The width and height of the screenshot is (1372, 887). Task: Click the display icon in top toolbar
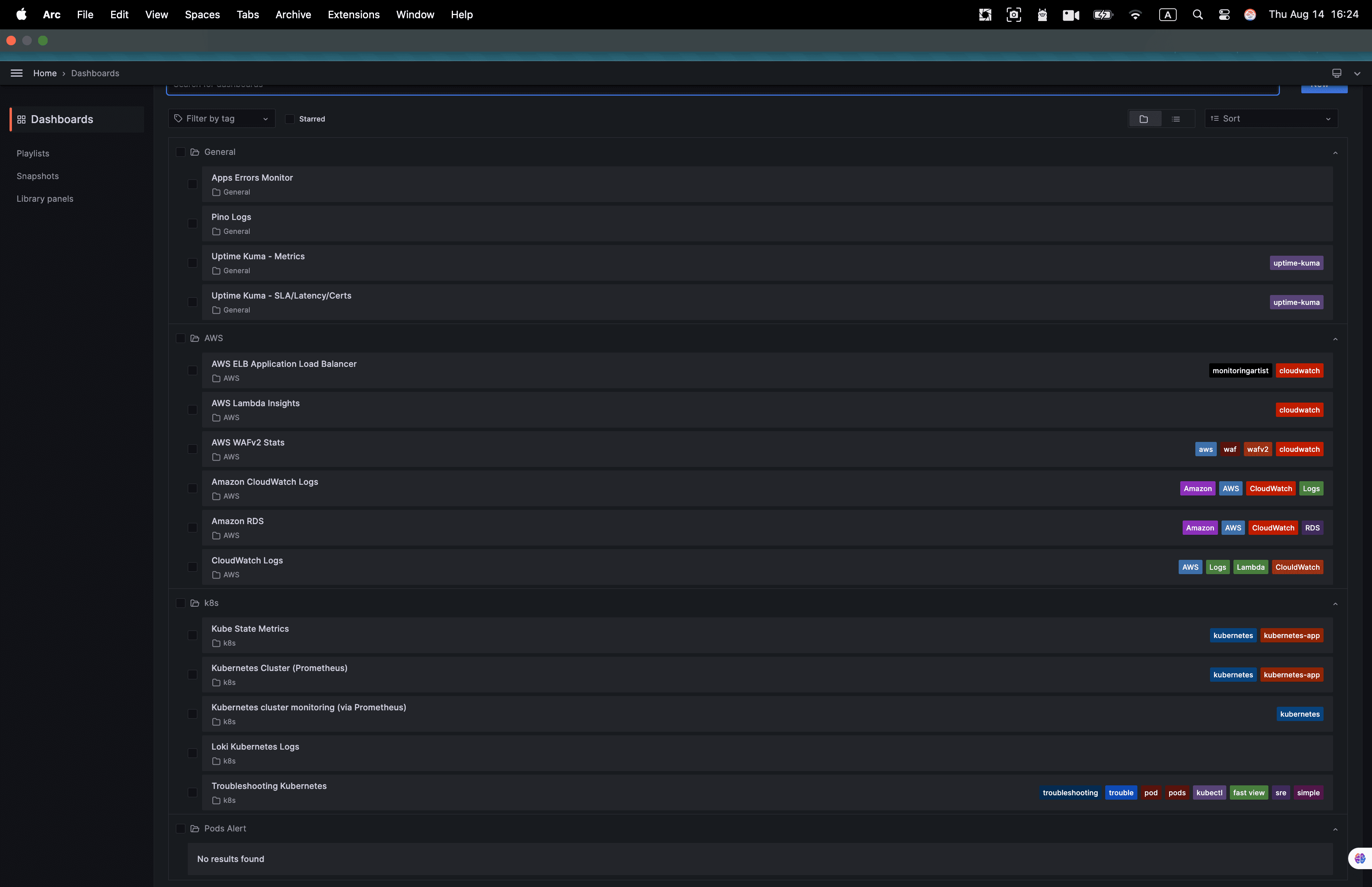click(1337, 73)
